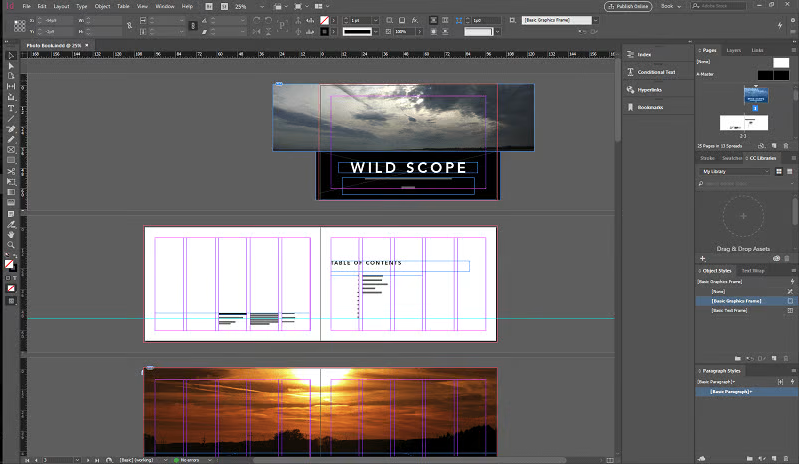Viewport: 799px width, 465px height.
Task: Switch CC Libraries to list view
Action: pos(789,171)
